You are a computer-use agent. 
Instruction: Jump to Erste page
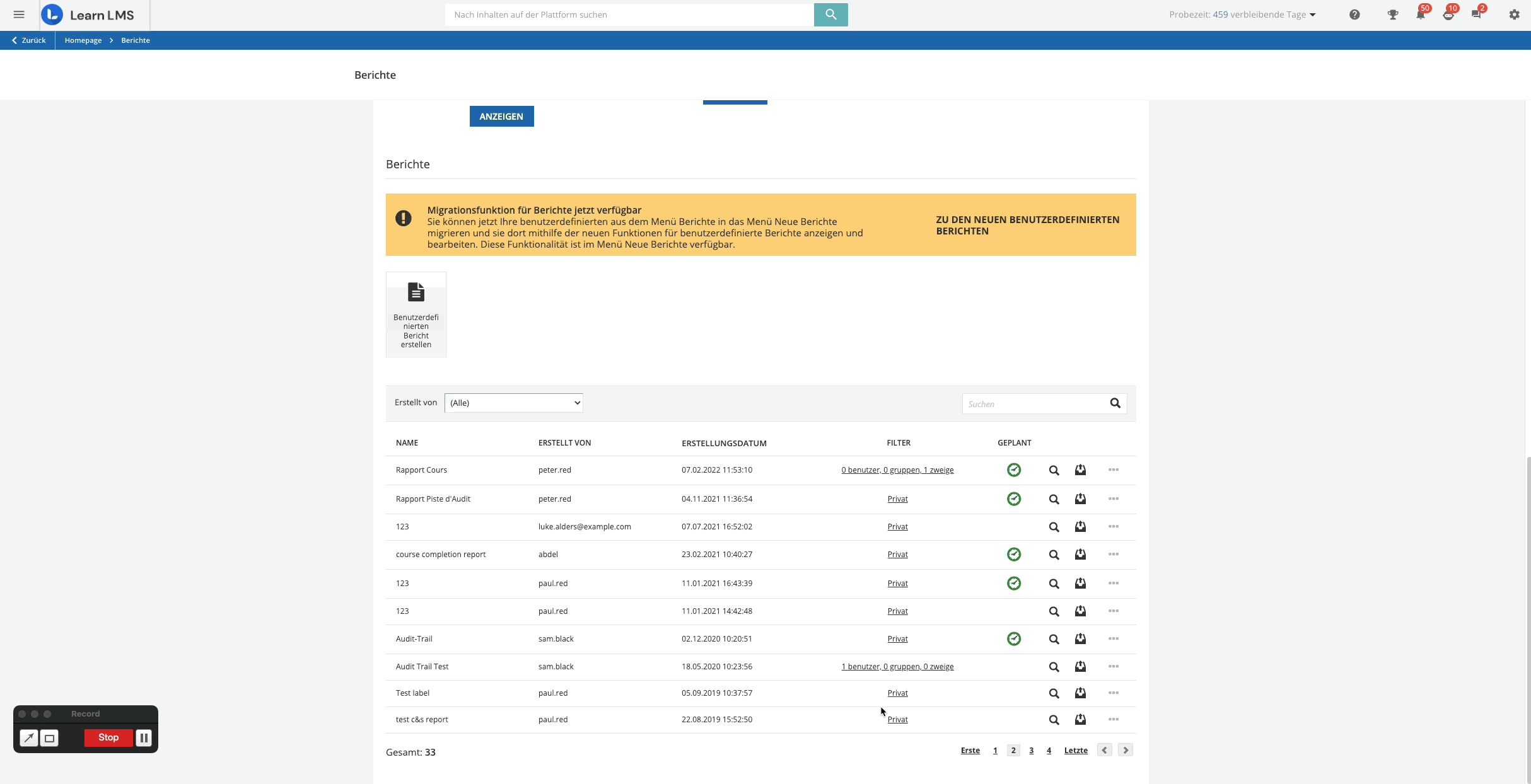point(970,751)
